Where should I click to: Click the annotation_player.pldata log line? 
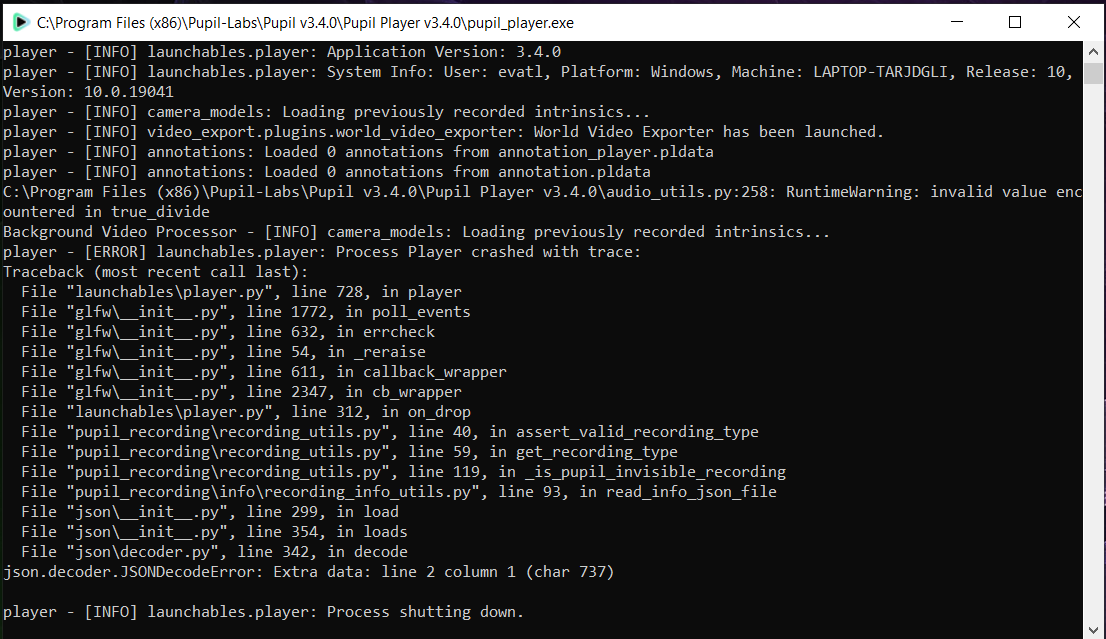pos(358,152)
